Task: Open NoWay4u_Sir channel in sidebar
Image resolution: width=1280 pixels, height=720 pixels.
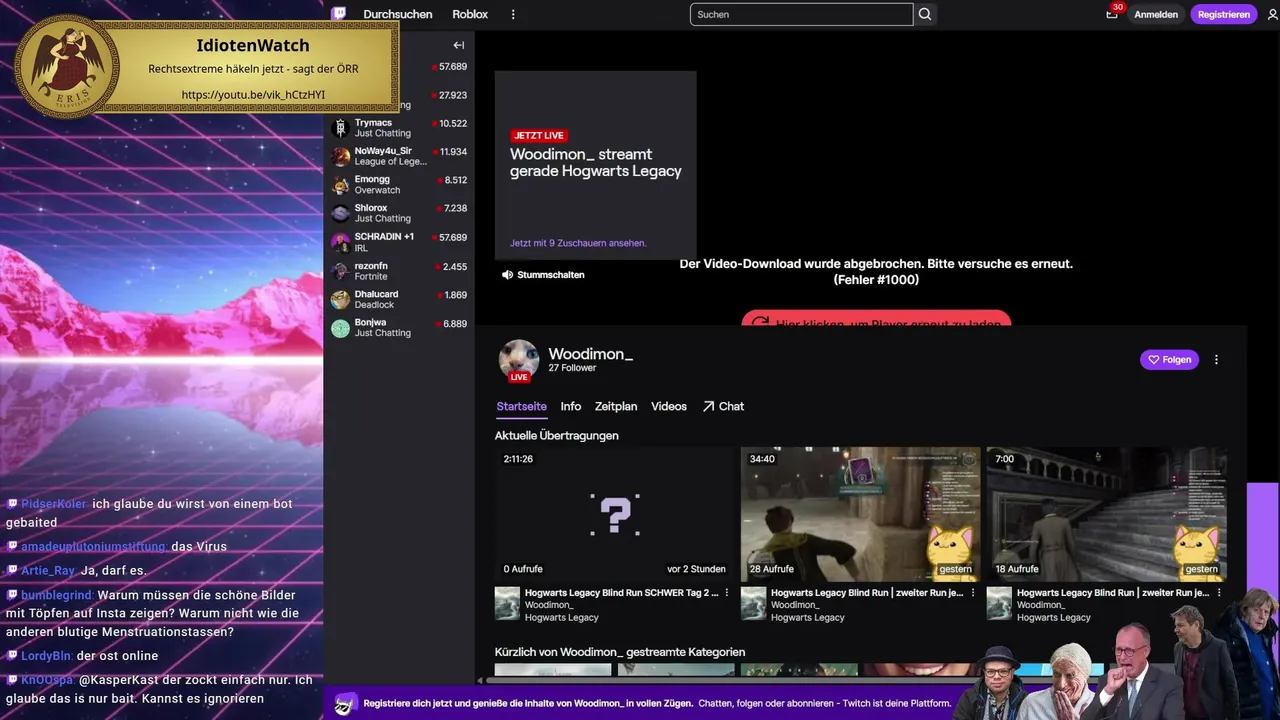Action: point(399,156)
